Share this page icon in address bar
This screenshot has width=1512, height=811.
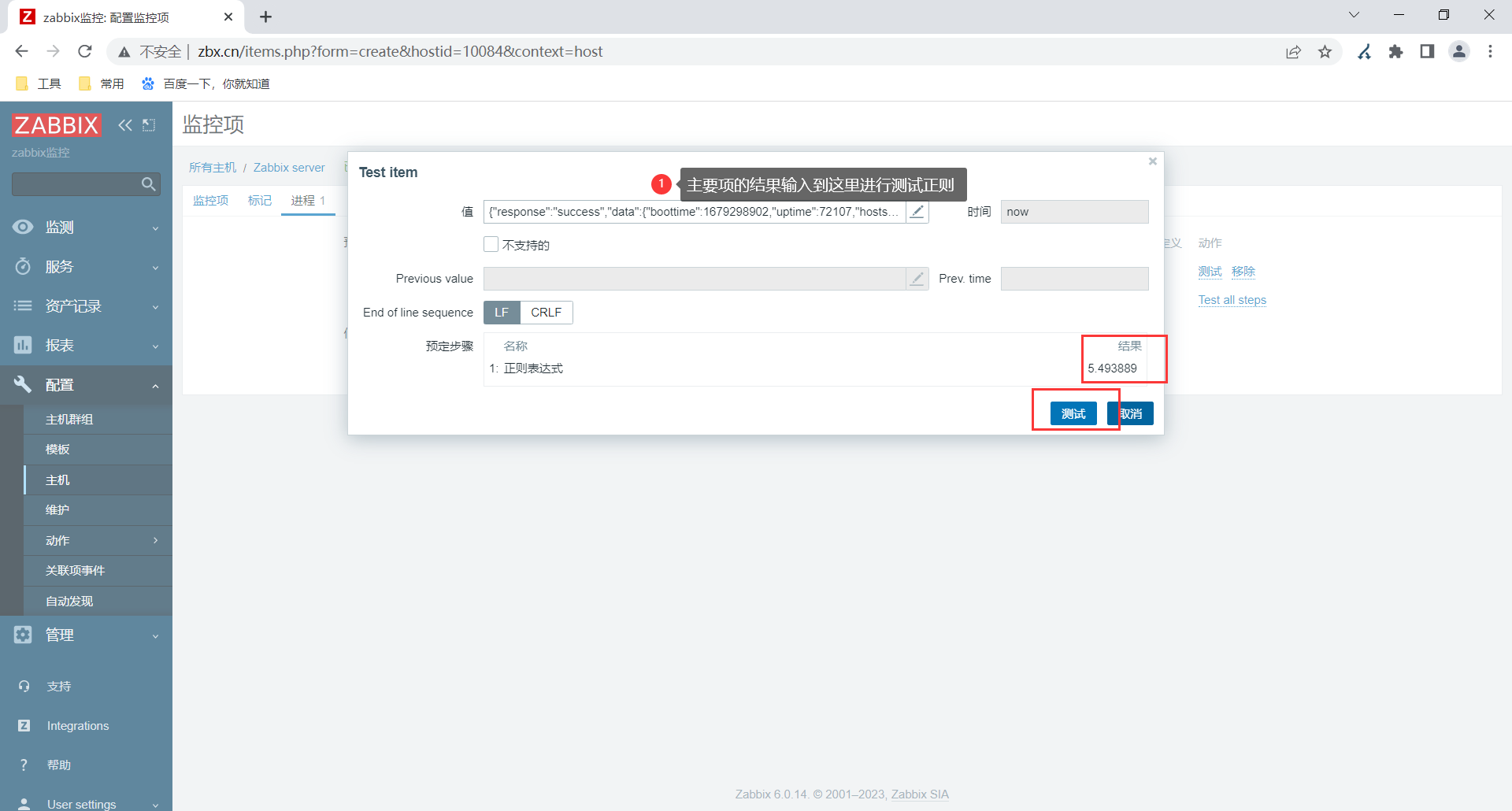(x=1294, y=52)
